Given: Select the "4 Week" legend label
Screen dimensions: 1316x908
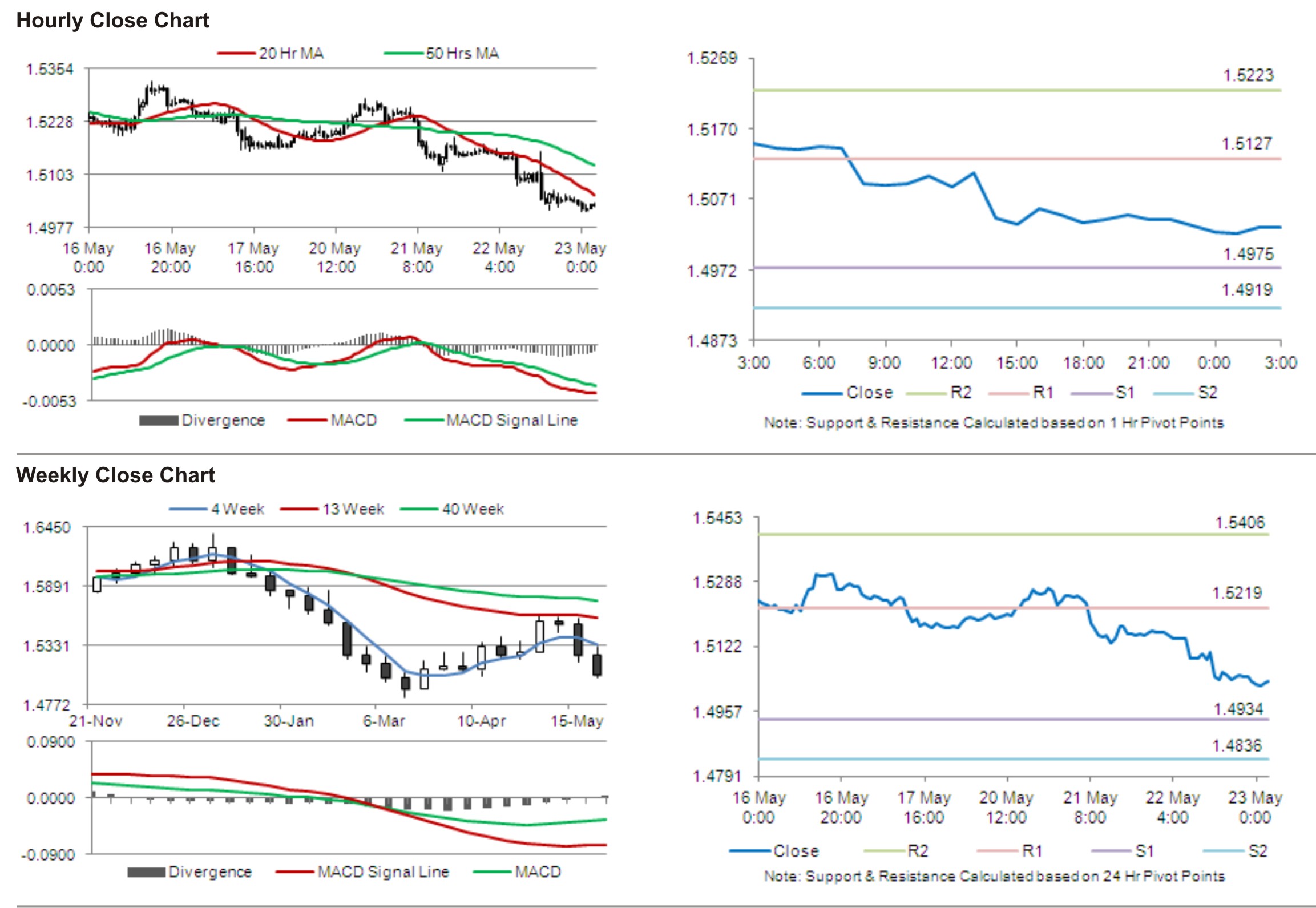Looking at the screenshot, I should (x=237, y=509).
